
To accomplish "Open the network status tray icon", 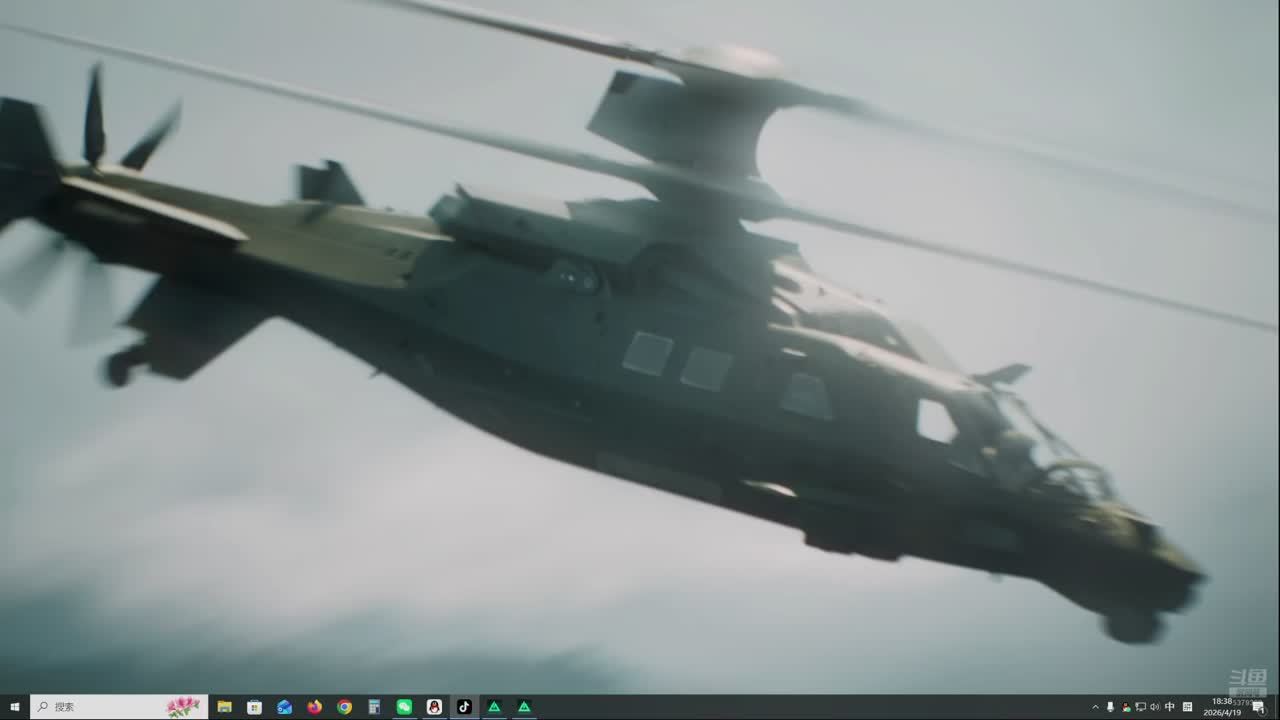I will pyautogui.click(x=1140, y=707).
